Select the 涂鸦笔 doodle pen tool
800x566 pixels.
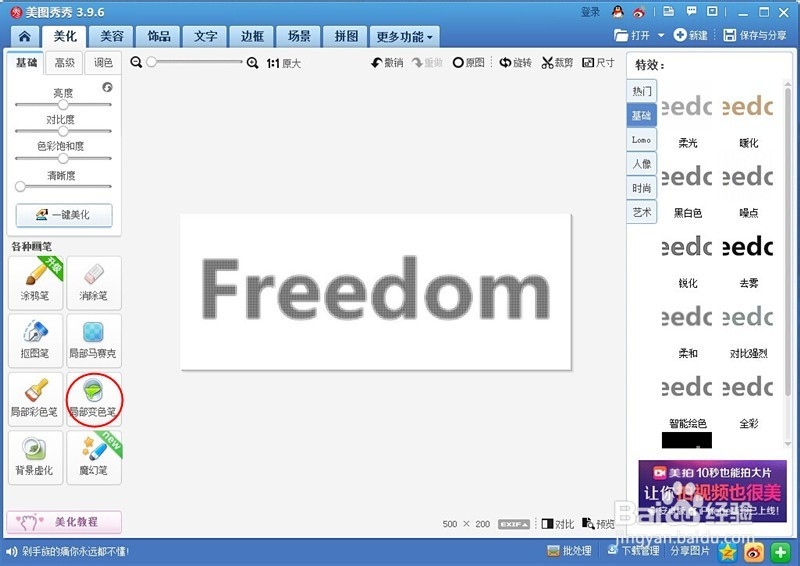(x=35, y=283)
